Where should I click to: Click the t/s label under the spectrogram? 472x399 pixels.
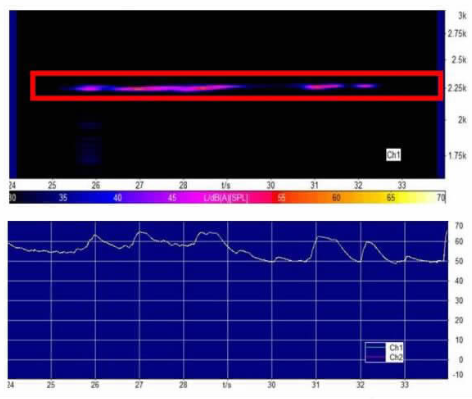(226, 185)
